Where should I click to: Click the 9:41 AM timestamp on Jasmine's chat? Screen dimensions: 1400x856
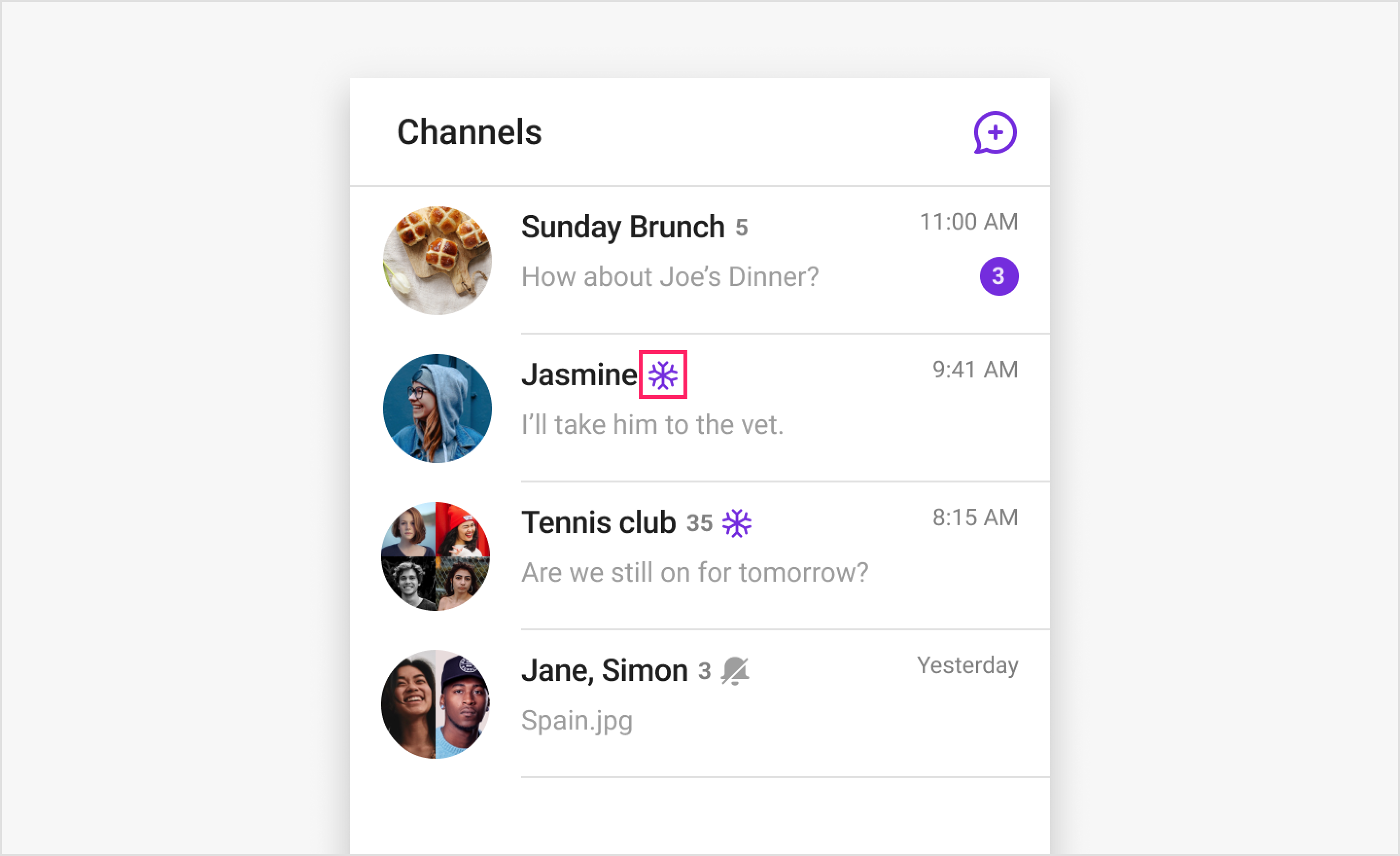(x=975, y=370)
